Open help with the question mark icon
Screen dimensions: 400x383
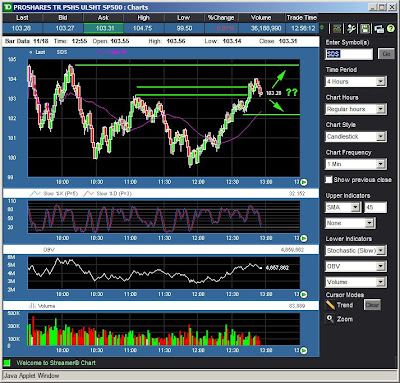pyautogui.click(x=390, y=29)
